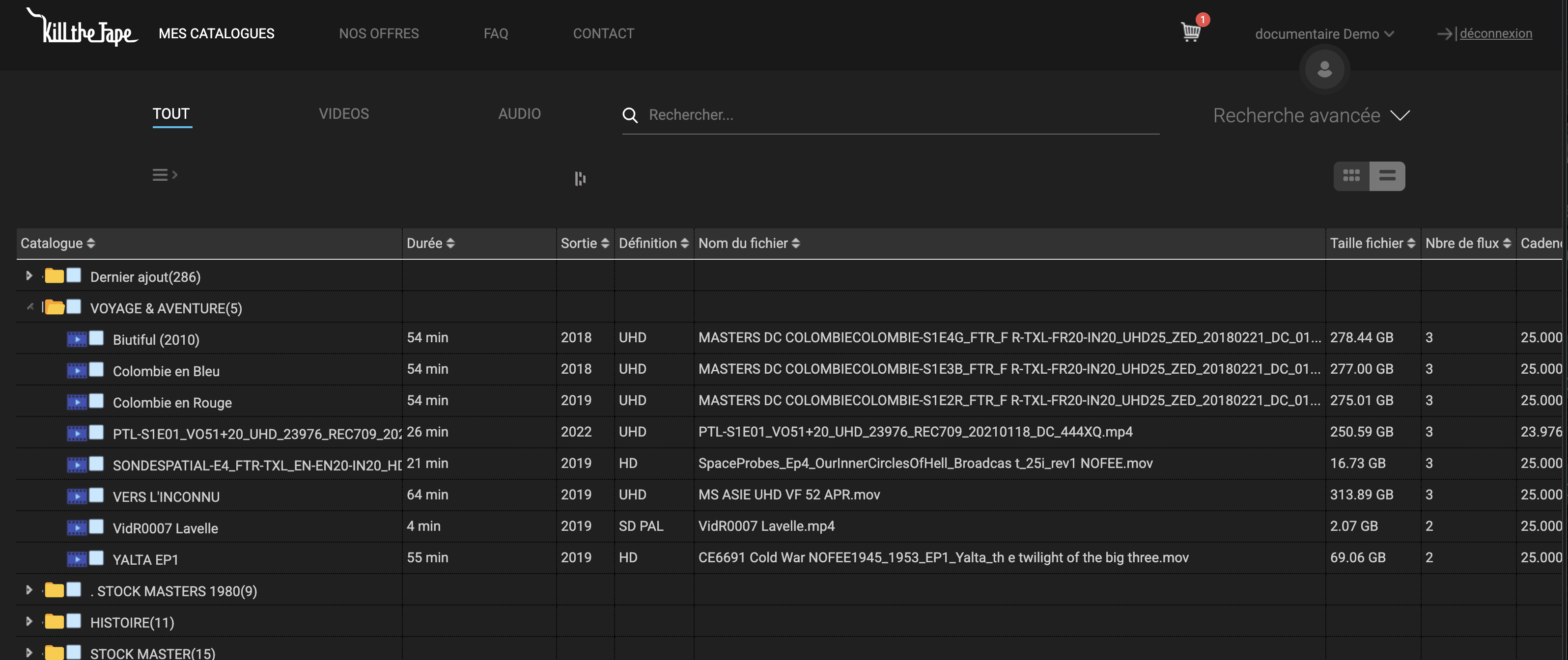This screenshot has width=1568, height=660.
Task: Open Recherche avancée
Action: tap(1309, 115)
